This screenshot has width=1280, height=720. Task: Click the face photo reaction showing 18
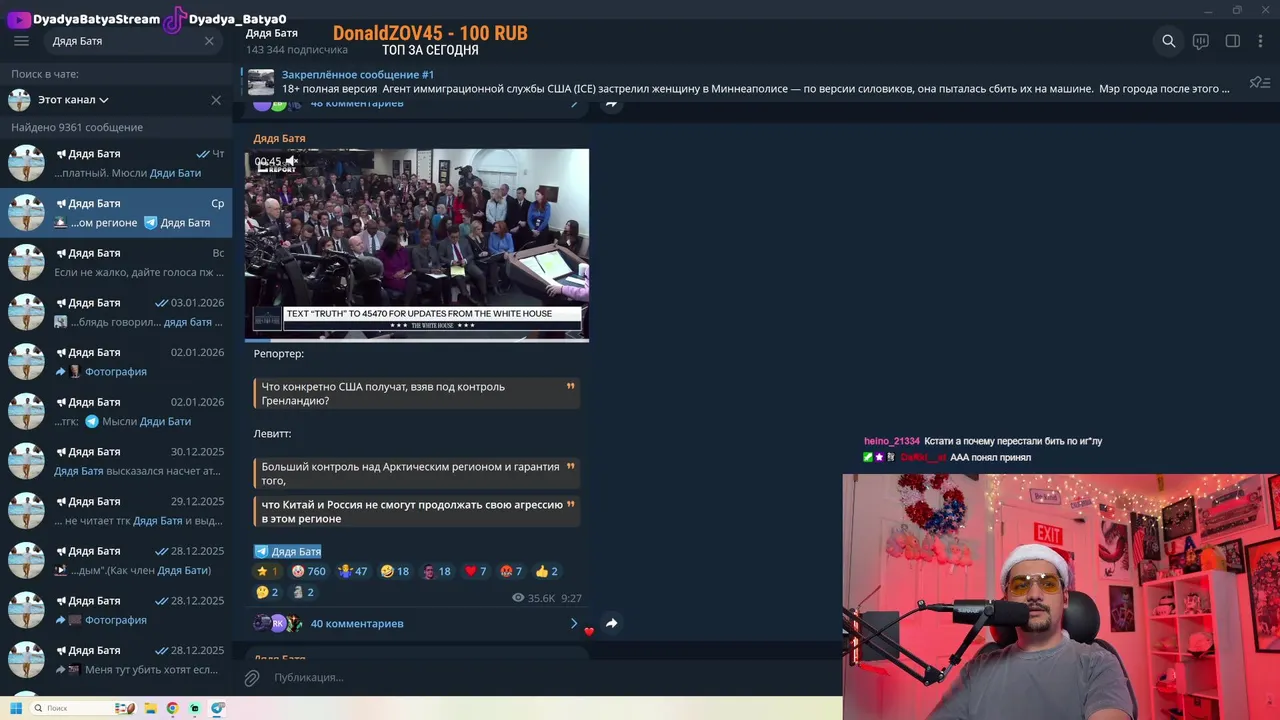tap(437, 571)
